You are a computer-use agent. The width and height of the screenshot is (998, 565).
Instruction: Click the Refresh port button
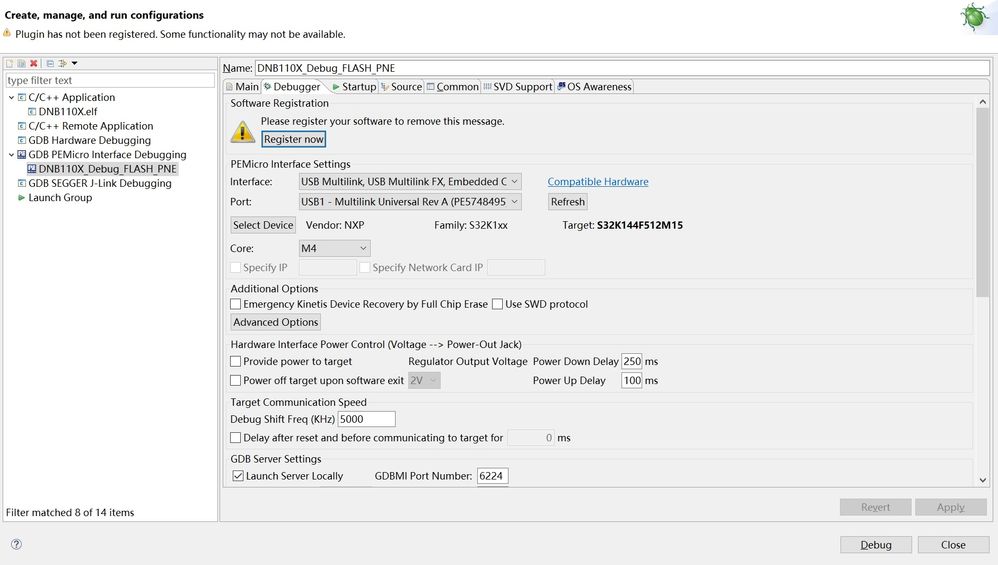coord(568,202)
